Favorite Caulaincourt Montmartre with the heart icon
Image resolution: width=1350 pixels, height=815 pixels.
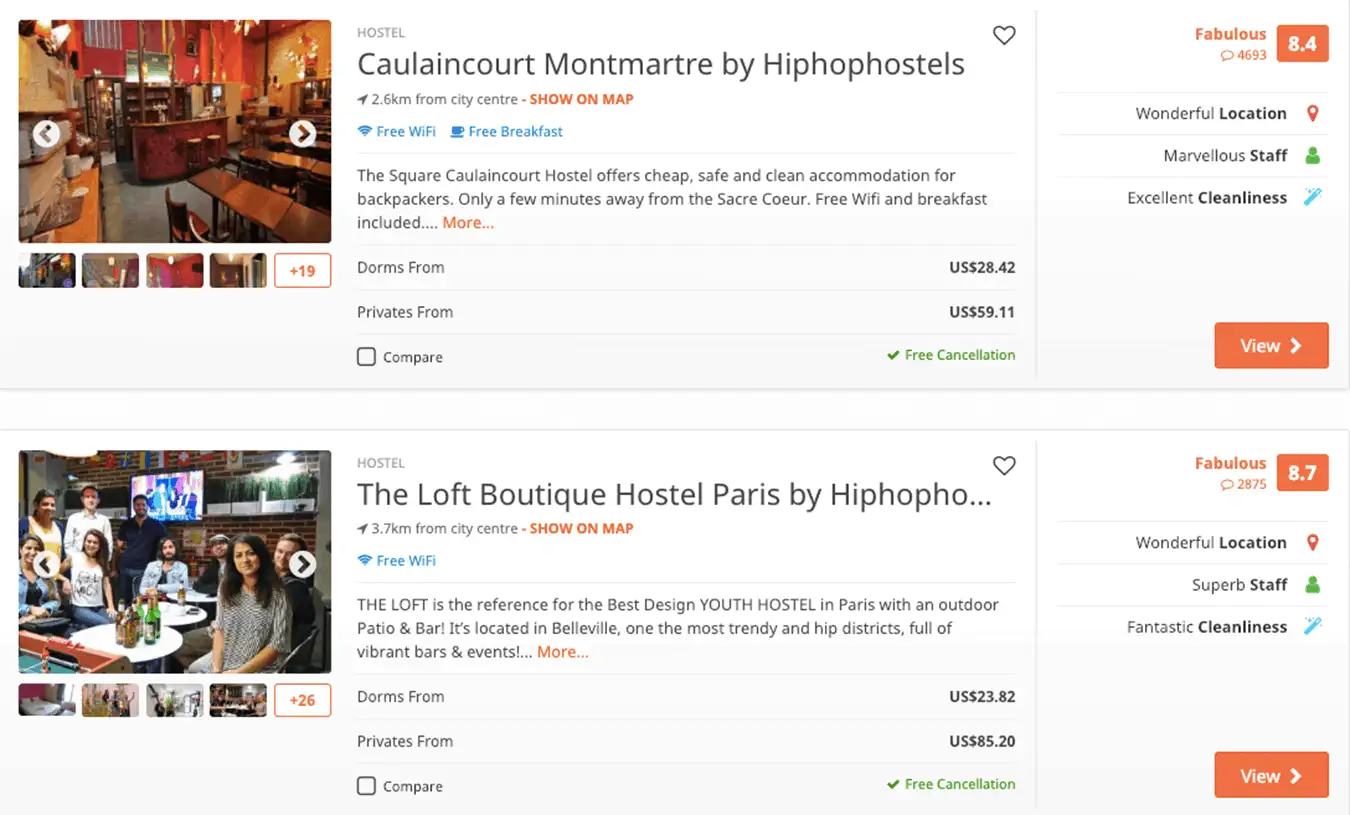click(x=1004, y=36)
